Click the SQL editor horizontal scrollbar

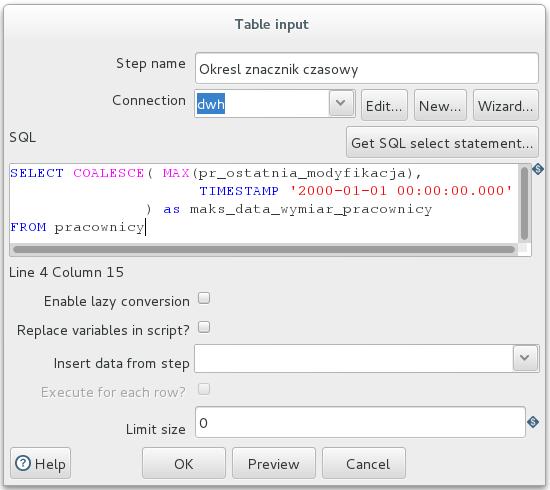(264, 249)
